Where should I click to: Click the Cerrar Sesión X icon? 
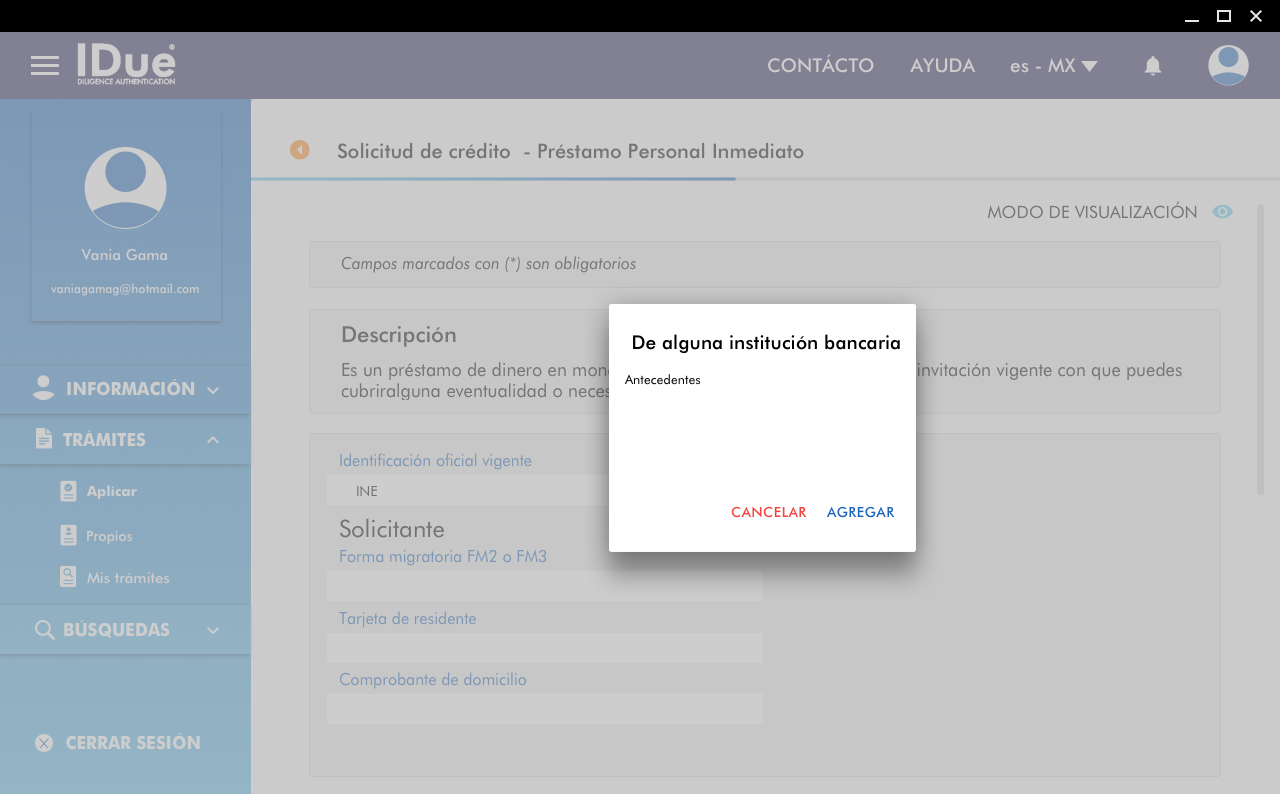(44, 743)
